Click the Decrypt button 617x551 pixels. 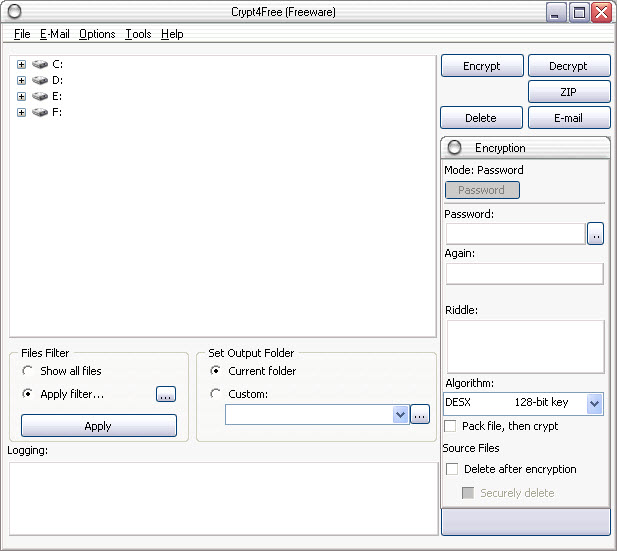tap(569, 66)
